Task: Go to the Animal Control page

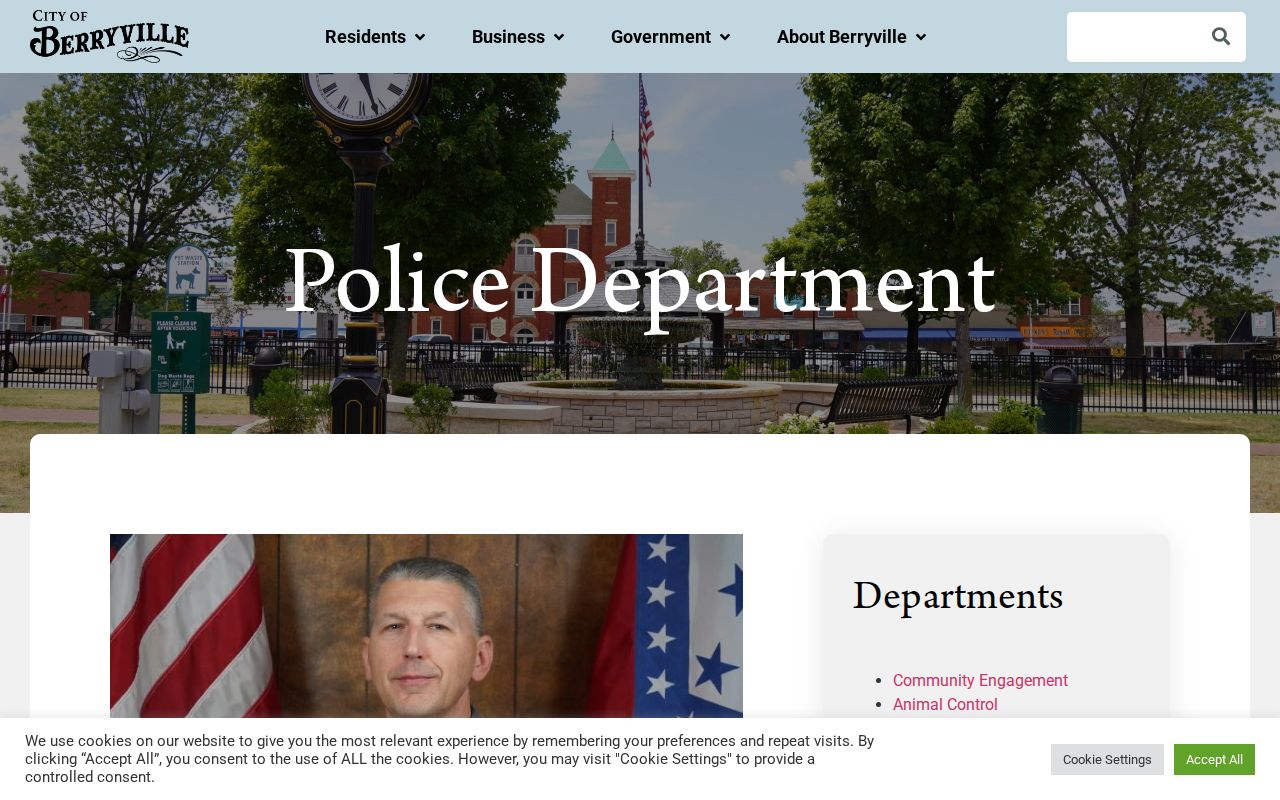Action: [x=945, y=705]
